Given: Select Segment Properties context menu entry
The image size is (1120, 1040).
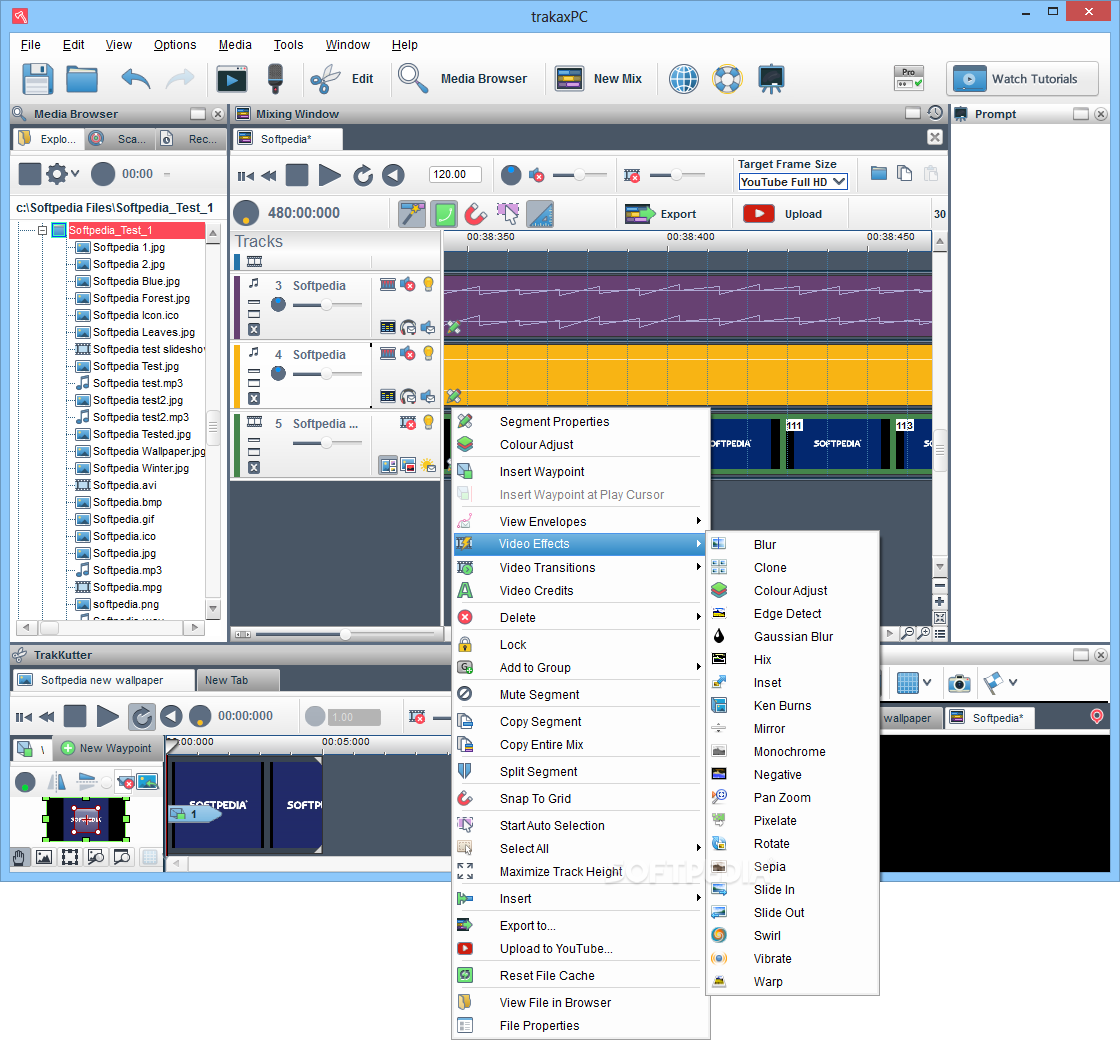Looking at the screenshot, I should 580,421.
